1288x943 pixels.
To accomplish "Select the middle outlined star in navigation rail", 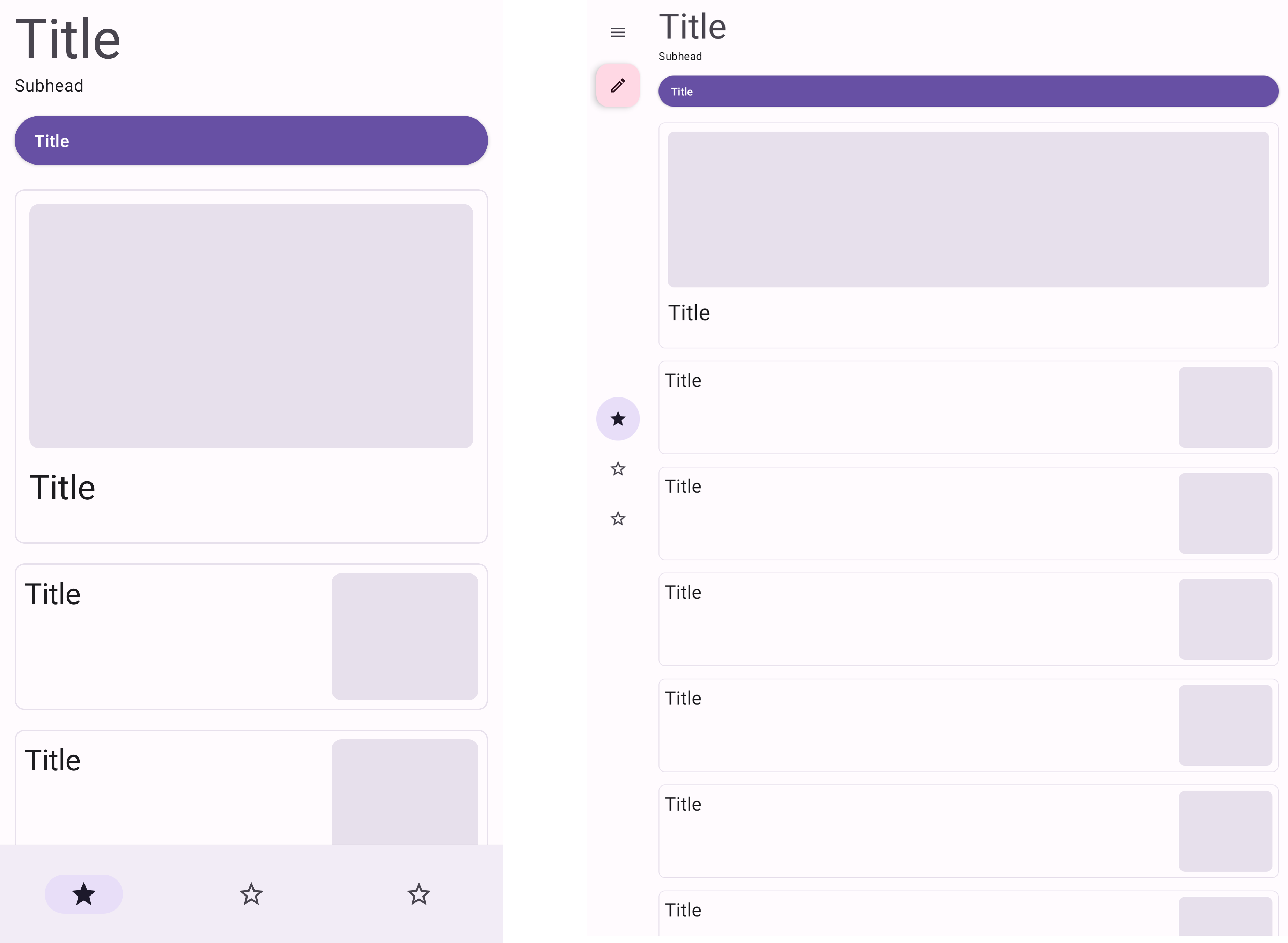I will coord(617,469).
